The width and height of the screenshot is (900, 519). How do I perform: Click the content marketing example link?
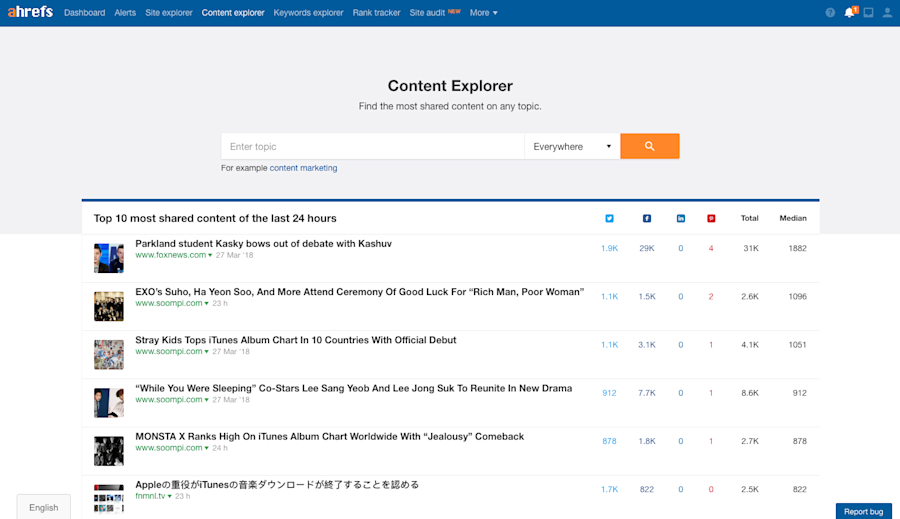(304, 168)
